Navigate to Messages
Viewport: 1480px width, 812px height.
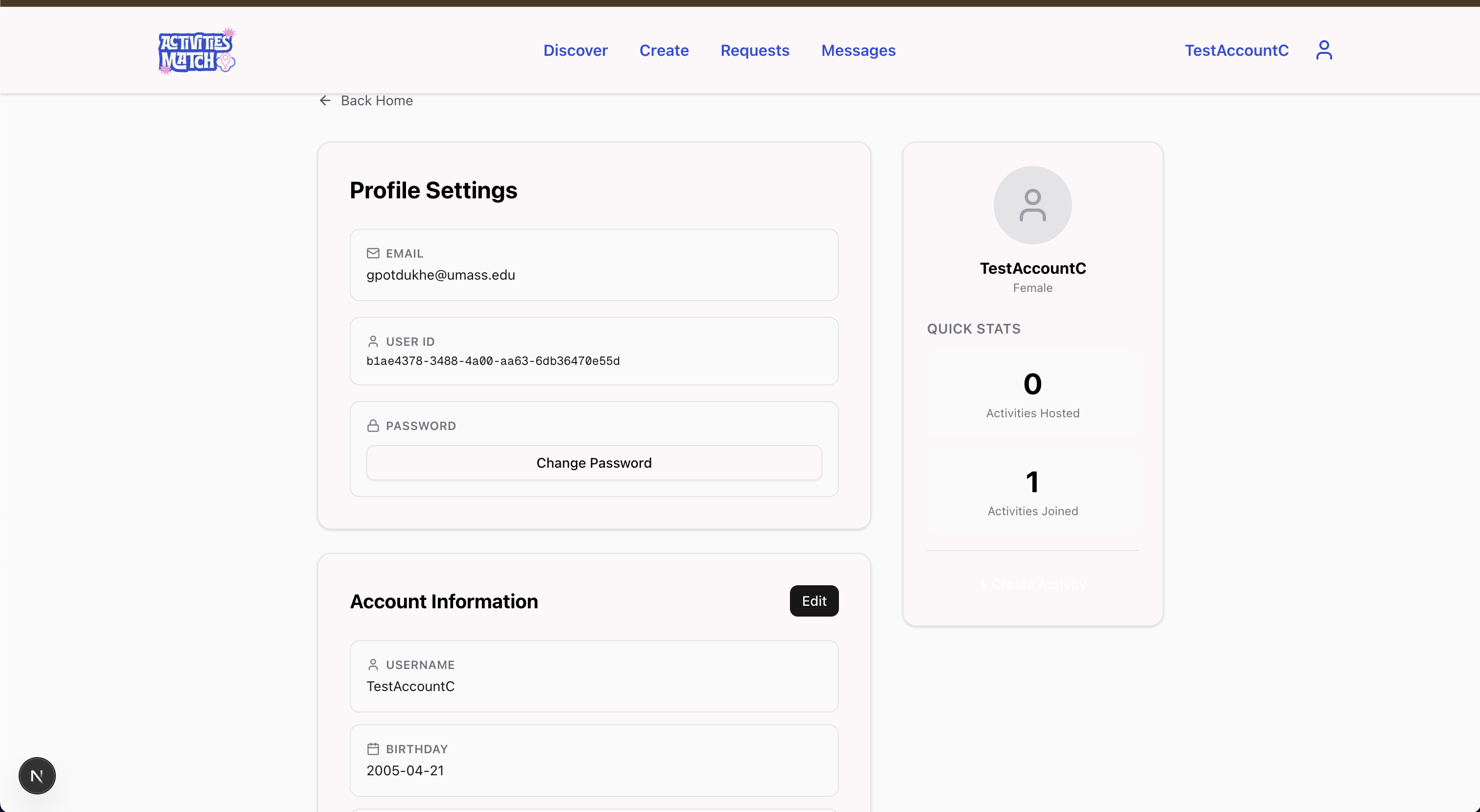858,50
